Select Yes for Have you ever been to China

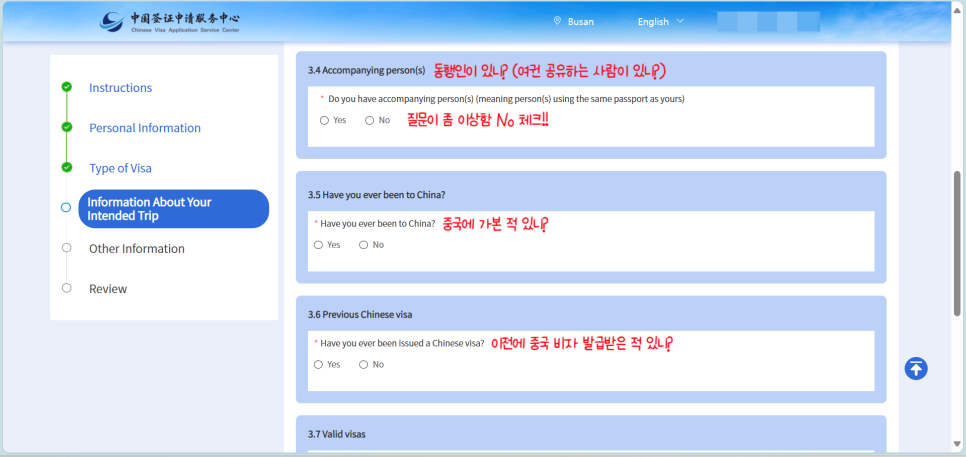[319, 245]
